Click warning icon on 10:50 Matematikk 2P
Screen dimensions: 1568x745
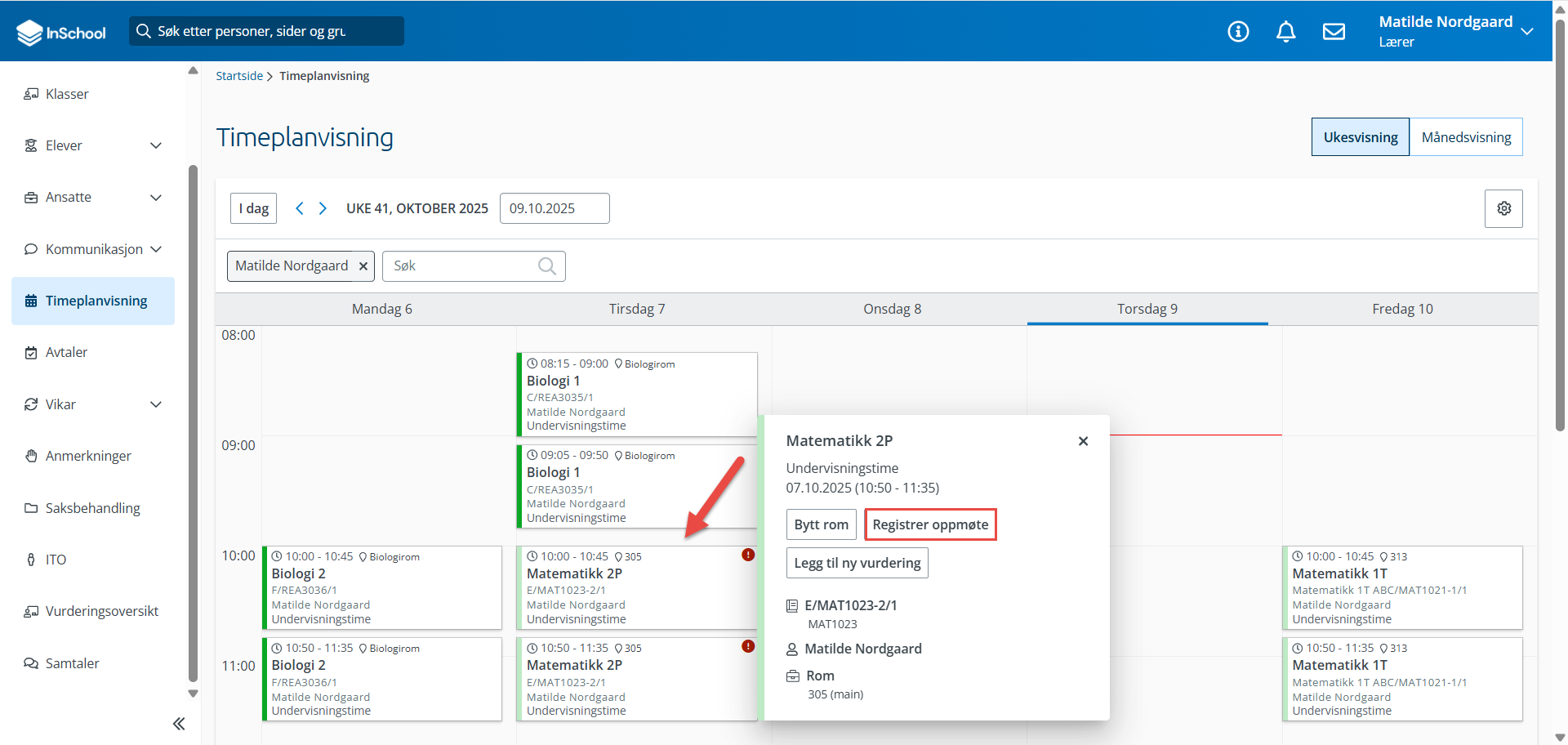(x=748, y=646)
